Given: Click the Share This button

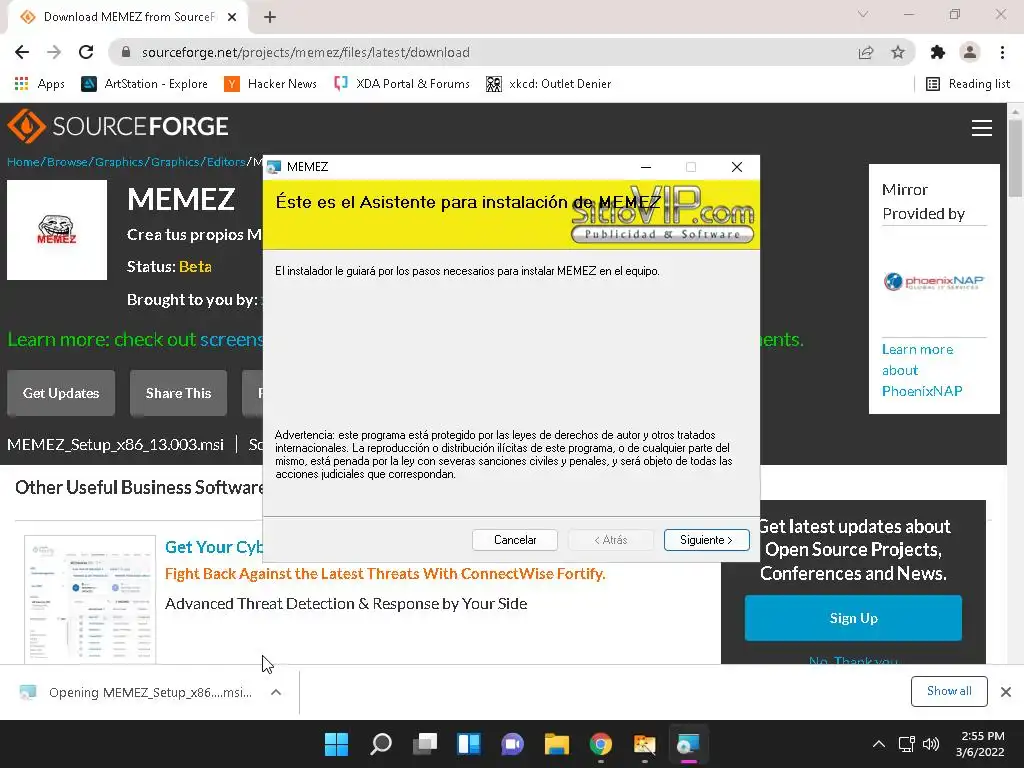Looking at the screenshot, I should point(178,393).
